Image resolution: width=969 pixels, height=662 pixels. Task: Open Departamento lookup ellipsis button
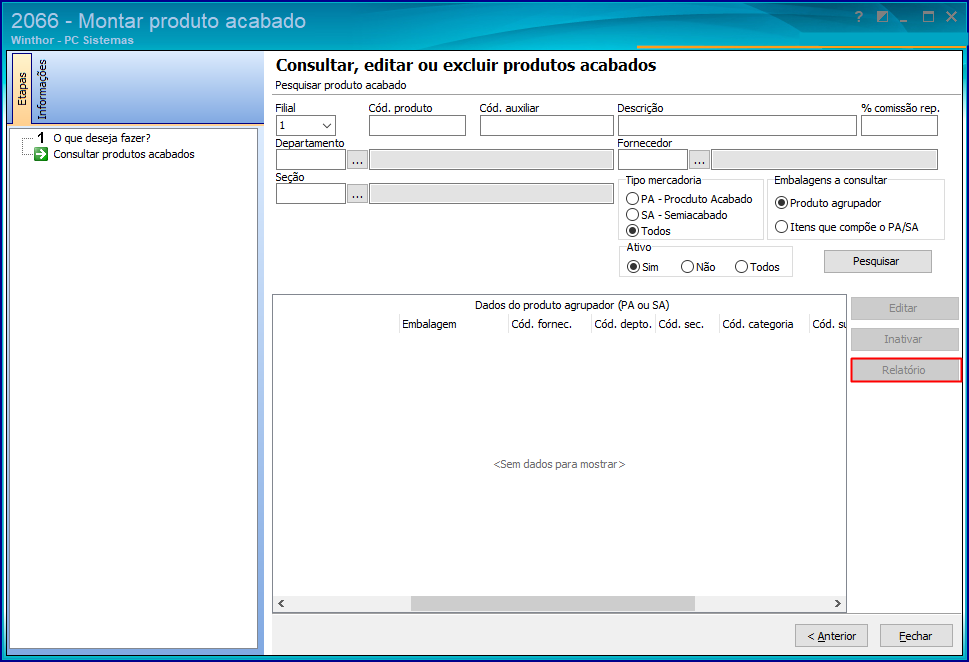point(357,159)
